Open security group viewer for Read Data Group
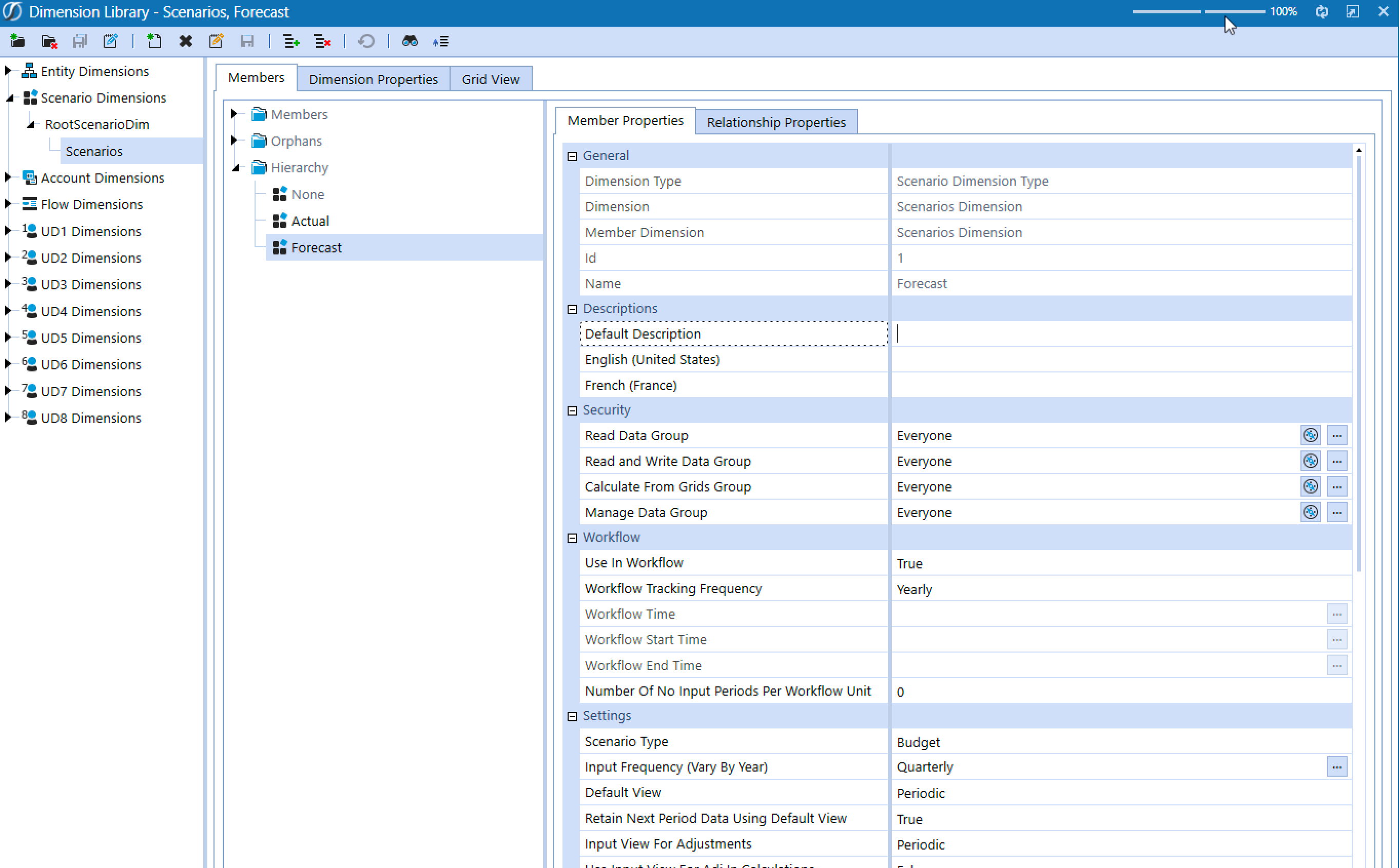Screen dimensions: 1400x868 (x=1310, y=435)
